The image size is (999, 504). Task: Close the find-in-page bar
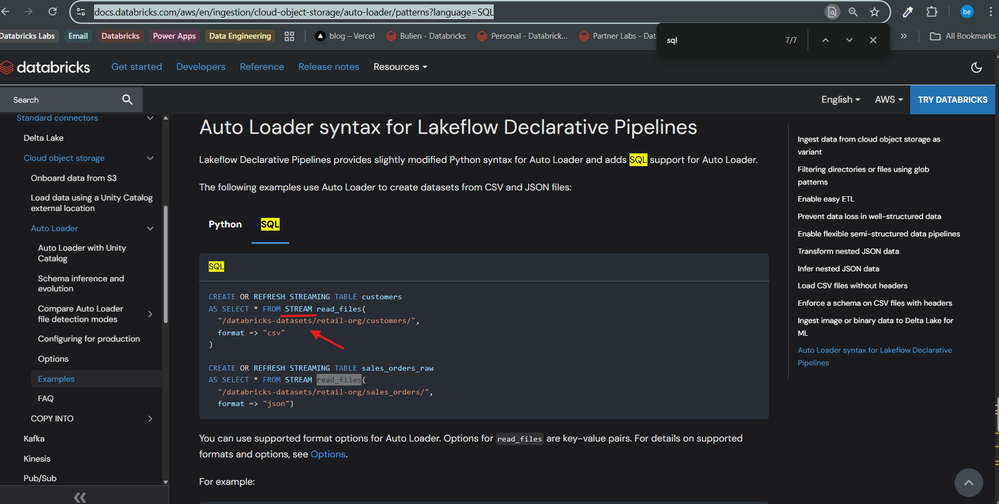coord(873,40)
